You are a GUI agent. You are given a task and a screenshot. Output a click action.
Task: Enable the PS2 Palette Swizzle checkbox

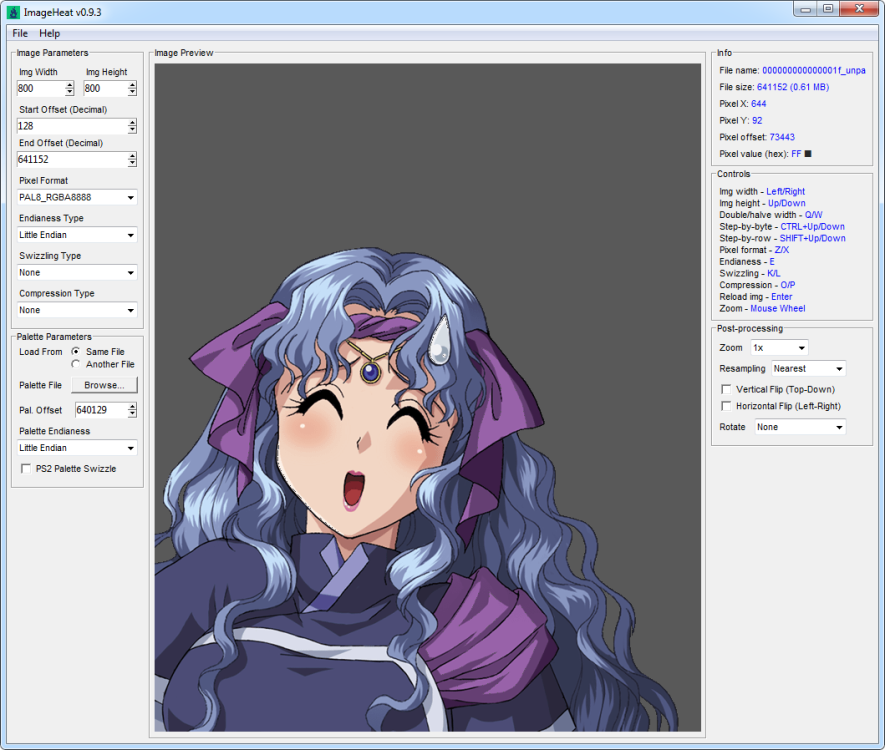click(x=26, y=469)
